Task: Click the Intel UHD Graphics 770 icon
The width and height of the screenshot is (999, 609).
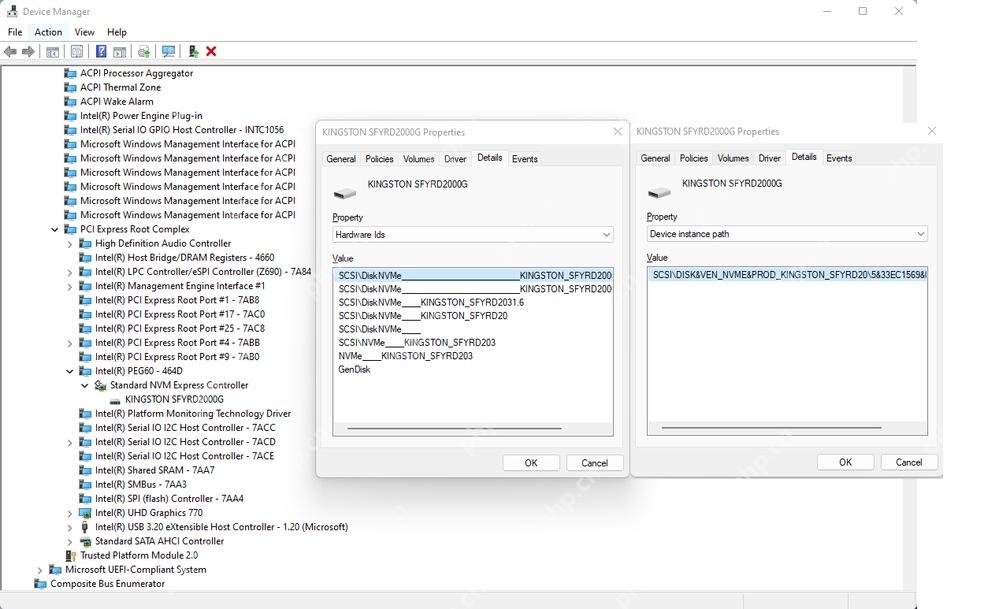Action: [85, 513]
